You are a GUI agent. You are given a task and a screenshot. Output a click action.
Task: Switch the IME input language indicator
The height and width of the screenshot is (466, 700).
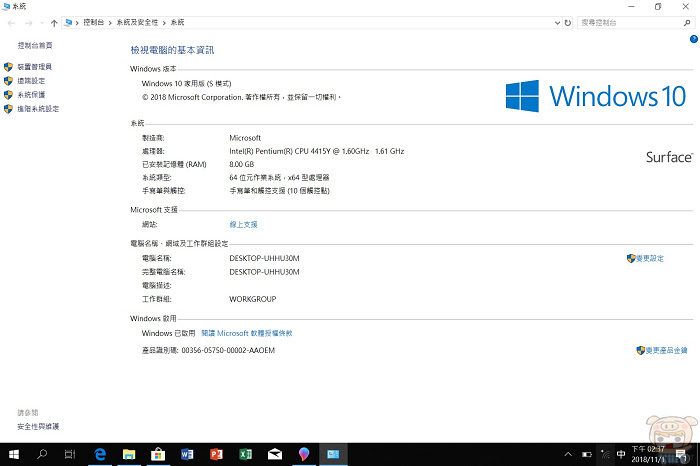coord(621,454)
